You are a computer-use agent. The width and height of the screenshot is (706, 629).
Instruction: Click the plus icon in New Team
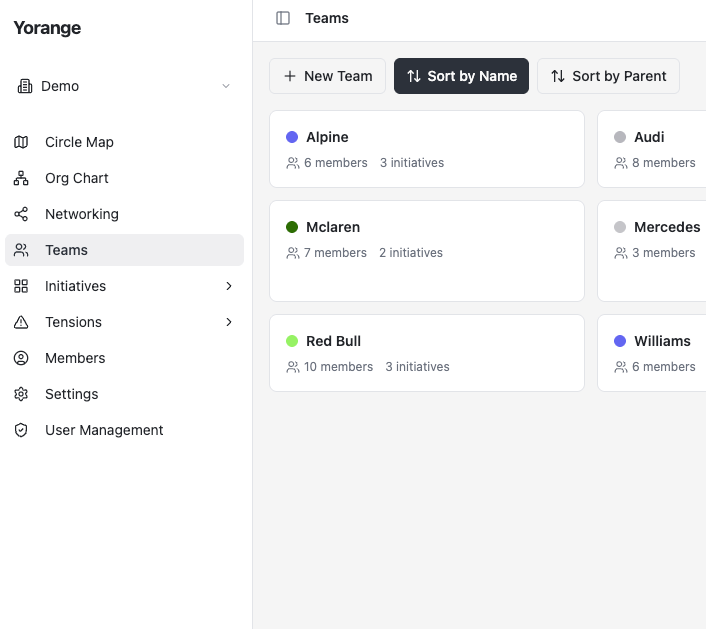(x=290, y=76)
